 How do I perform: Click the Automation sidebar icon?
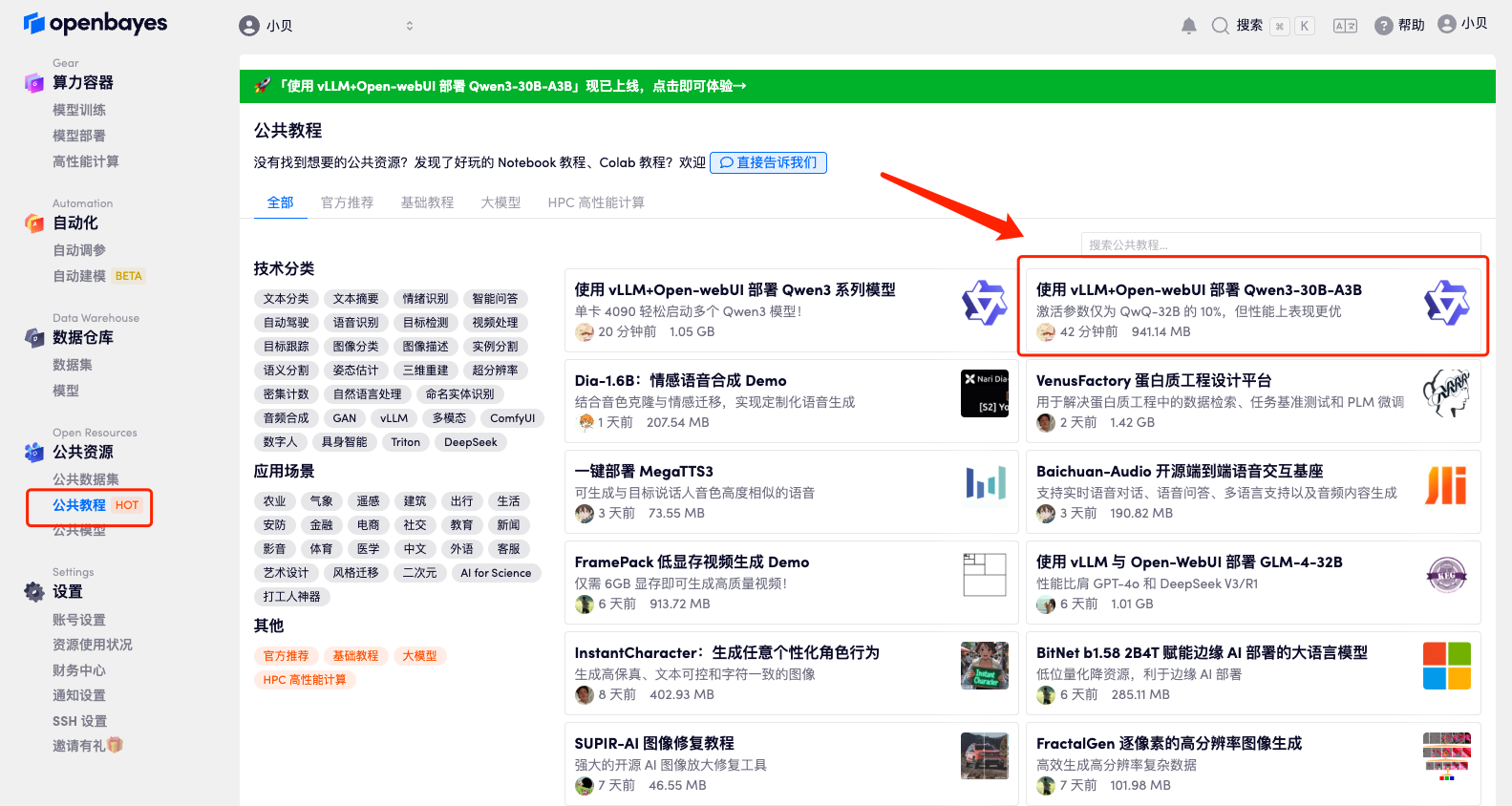34,223
